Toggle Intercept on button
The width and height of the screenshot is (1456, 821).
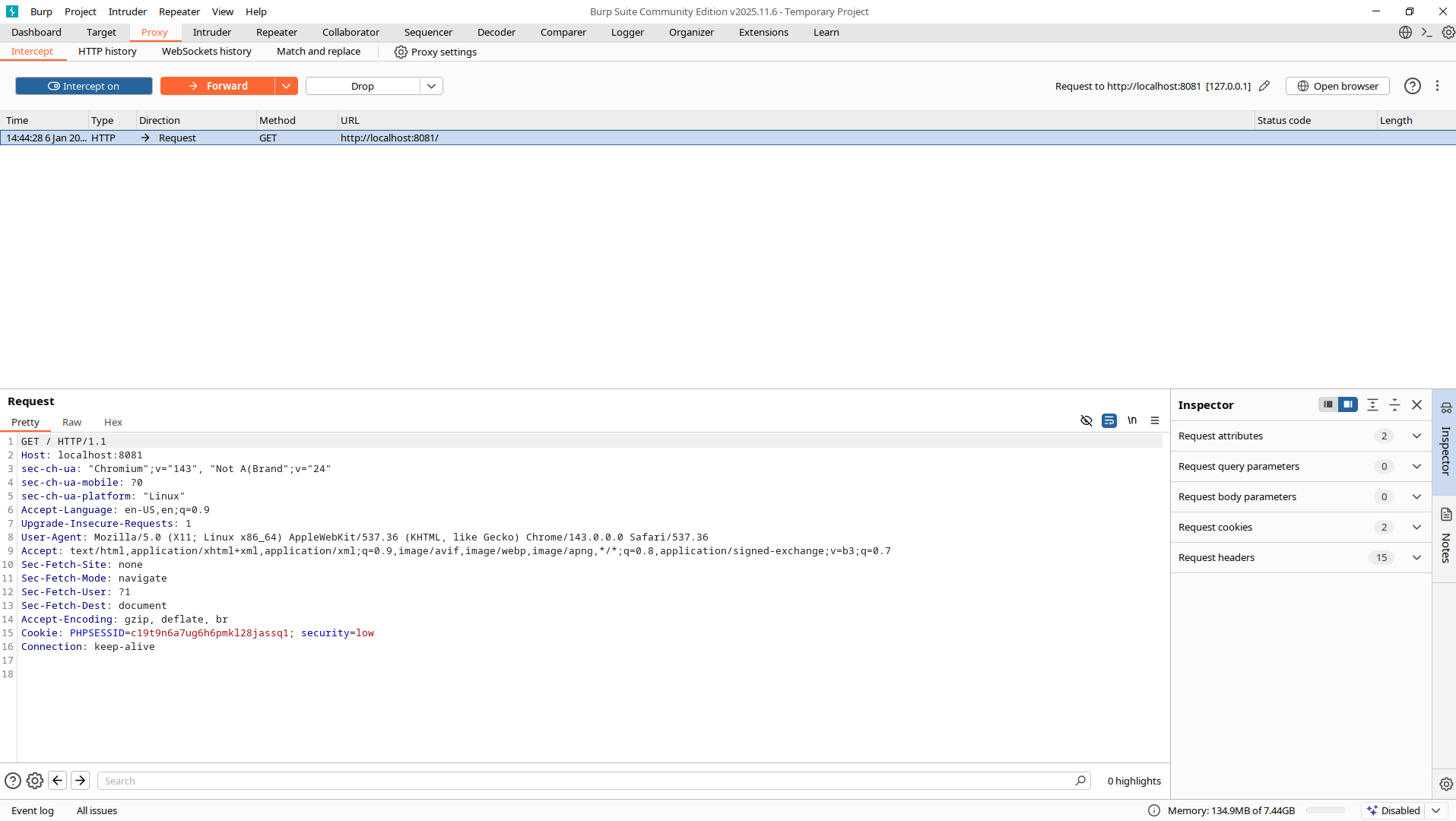tap(84, 86)
